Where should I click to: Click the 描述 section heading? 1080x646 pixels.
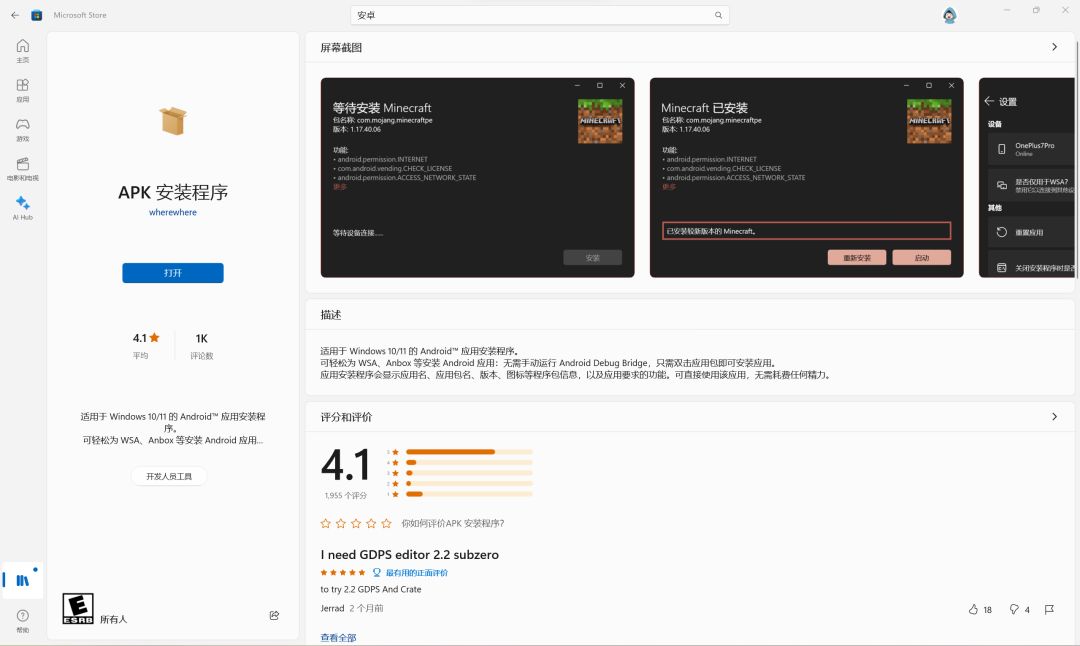tap(331, 315)
